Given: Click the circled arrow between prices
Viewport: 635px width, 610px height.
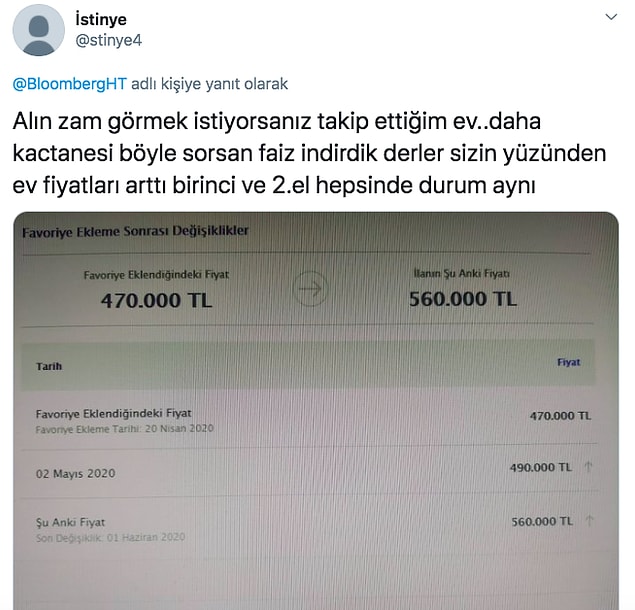Looking at the screenshot, I should 310,288.
